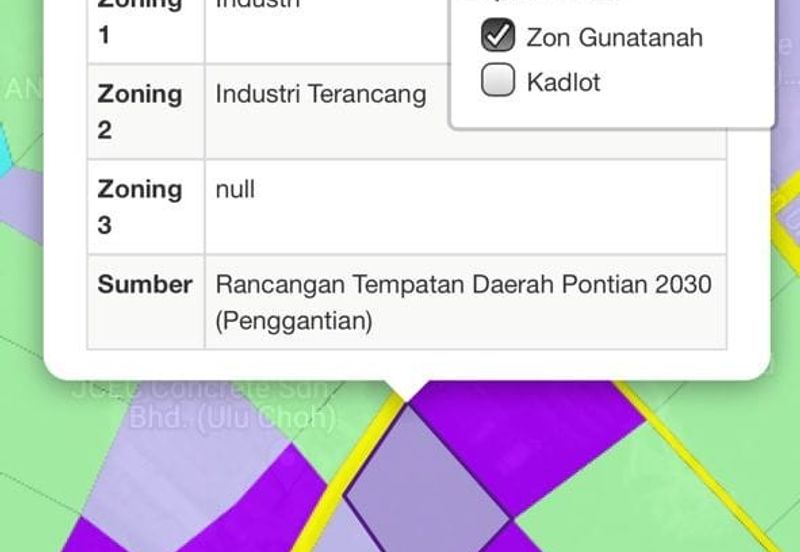Select Rancangan Tempatan Daerah Pontian 2030 text
The height and width of the screenshot is (552, 800).
coord(463,285)
